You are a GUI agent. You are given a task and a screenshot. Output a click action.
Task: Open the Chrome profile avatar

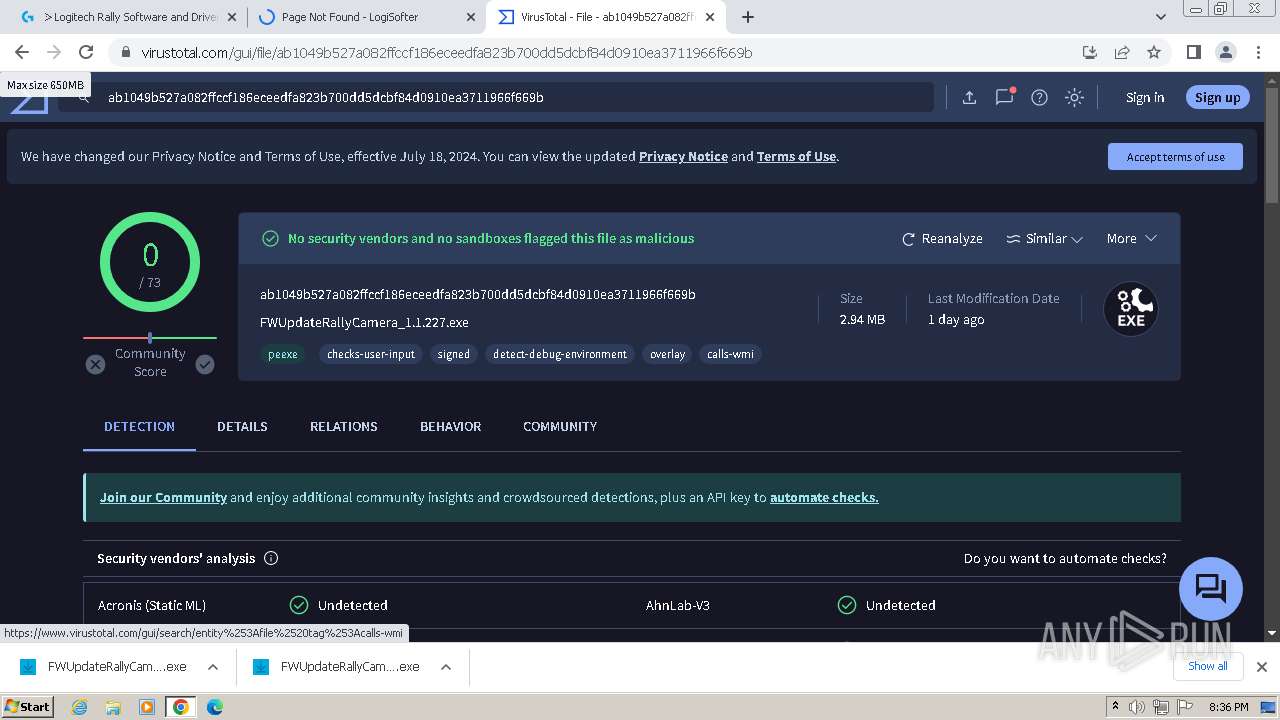pos(1225,52)
